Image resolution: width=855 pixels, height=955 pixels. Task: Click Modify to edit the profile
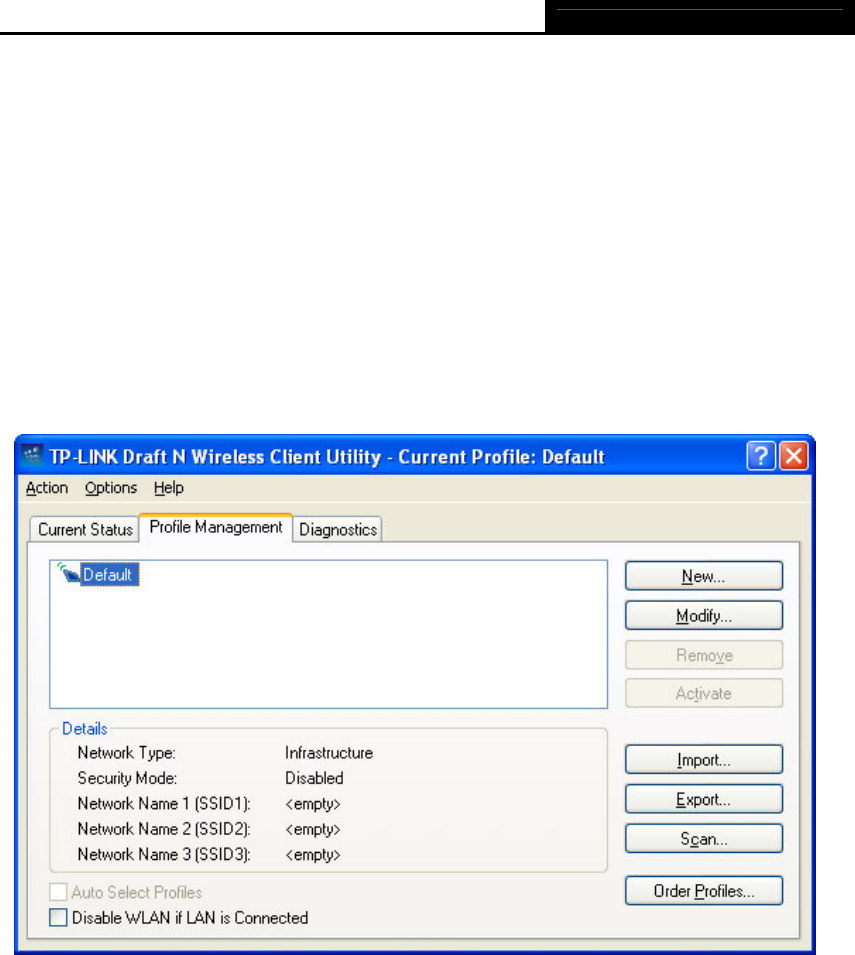(703, 616)
